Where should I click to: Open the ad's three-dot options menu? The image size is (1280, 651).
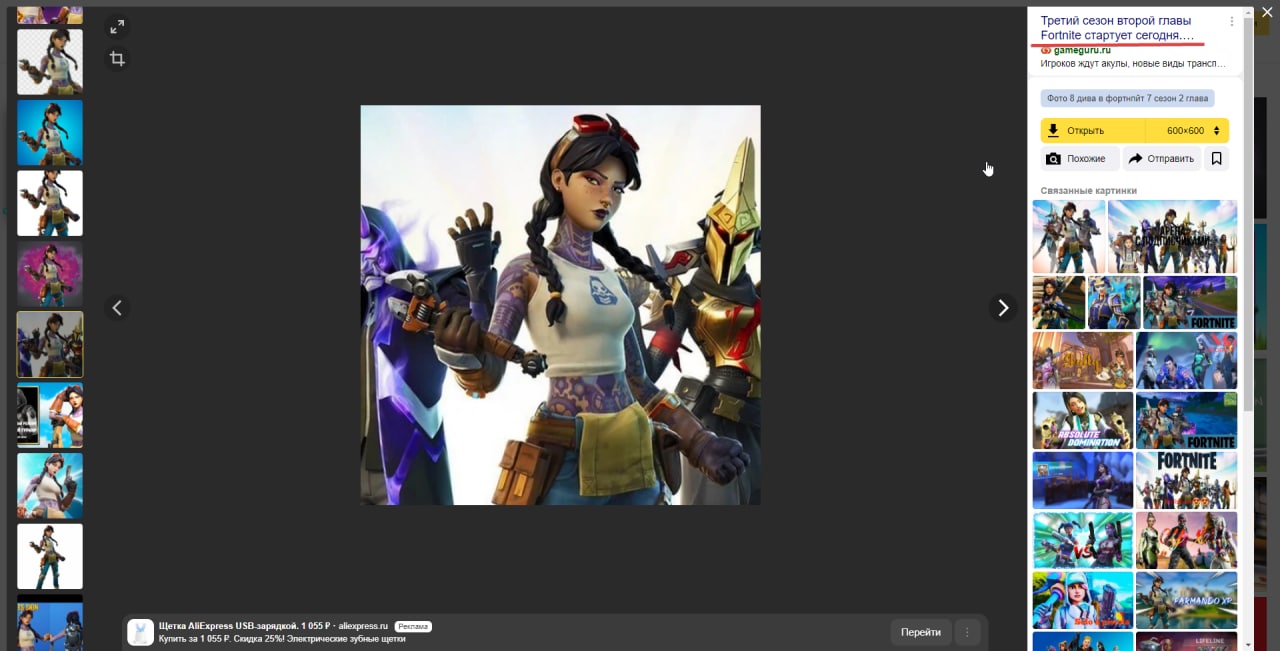966,632
